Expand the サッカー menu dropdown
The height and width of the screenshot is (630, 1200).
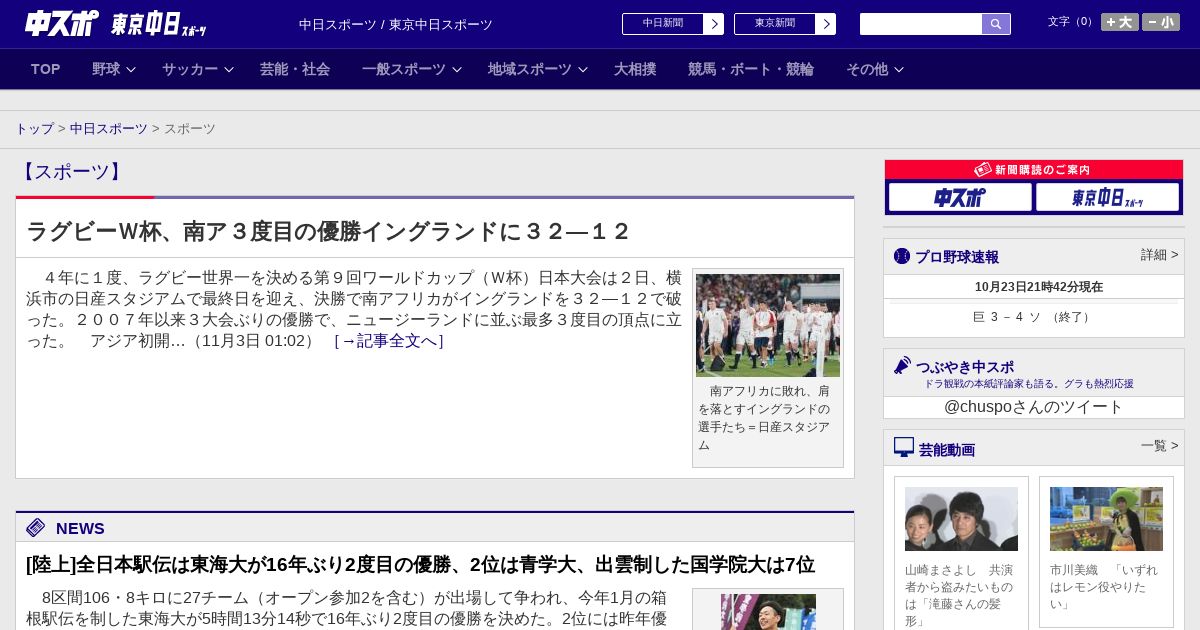click(x=198, y=69)
